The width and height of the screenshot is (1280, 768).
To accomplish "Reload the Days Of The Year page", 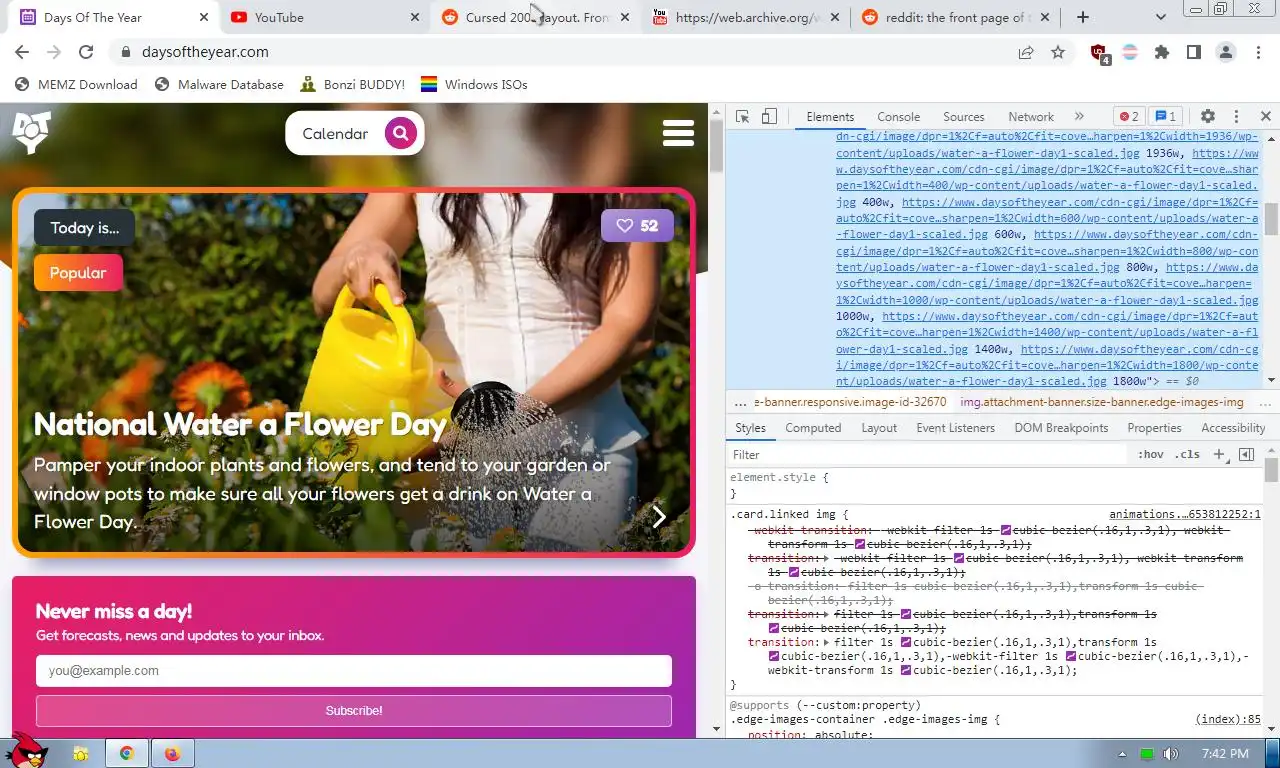I will pyautogui.click(x=86, y=52).
